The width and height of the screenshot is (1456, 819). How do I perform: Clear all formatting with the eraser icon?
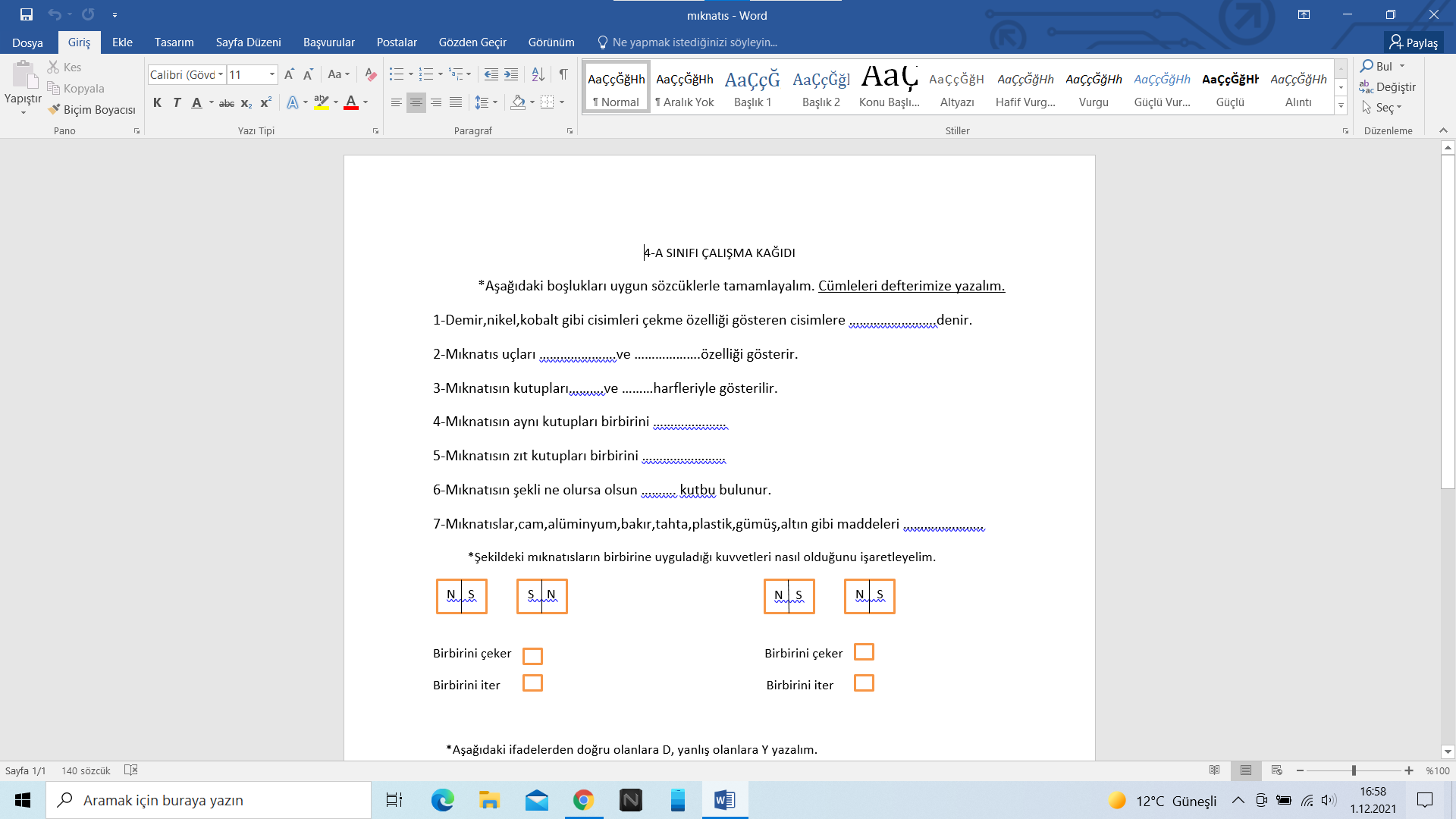(370, 74)
